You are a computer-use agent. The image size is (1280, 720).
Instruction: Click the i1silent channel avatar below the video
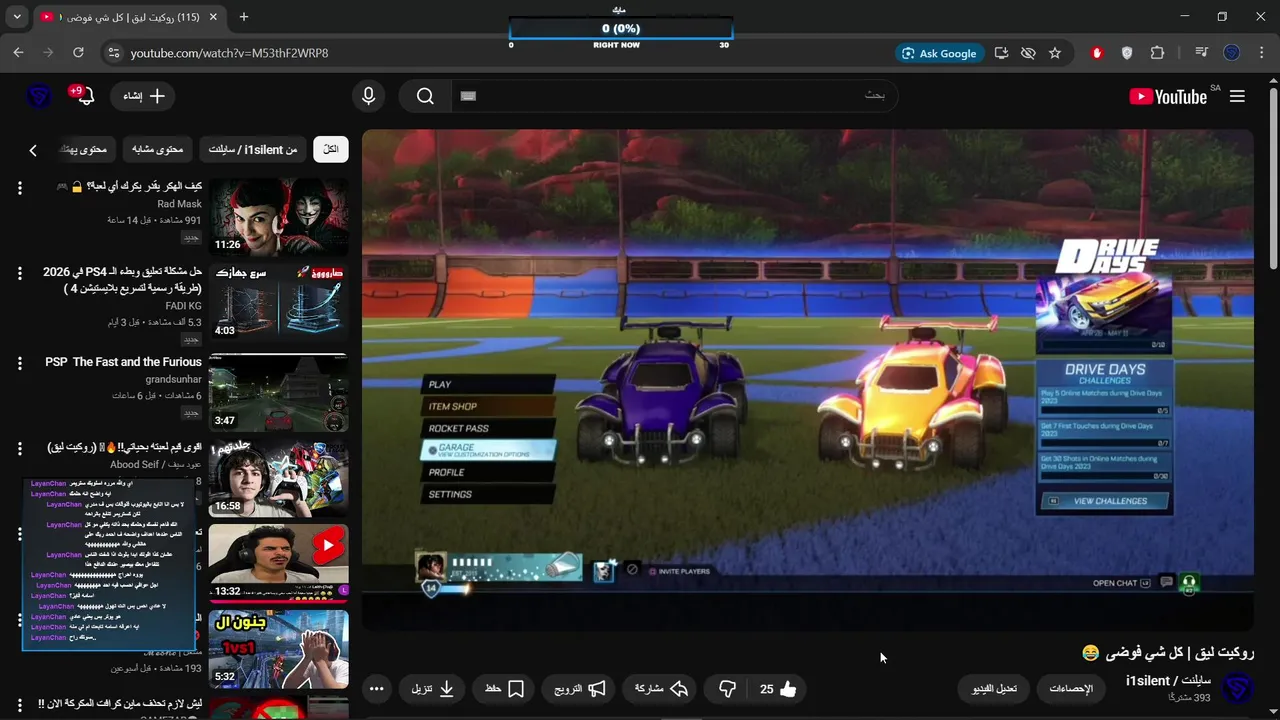(x=1239, y=689)
